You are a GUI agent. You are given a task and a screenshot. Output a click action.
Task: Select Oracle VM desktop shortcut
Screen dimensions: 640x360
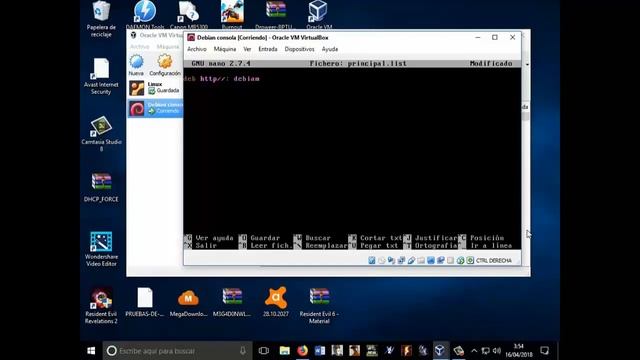[319, 15]
